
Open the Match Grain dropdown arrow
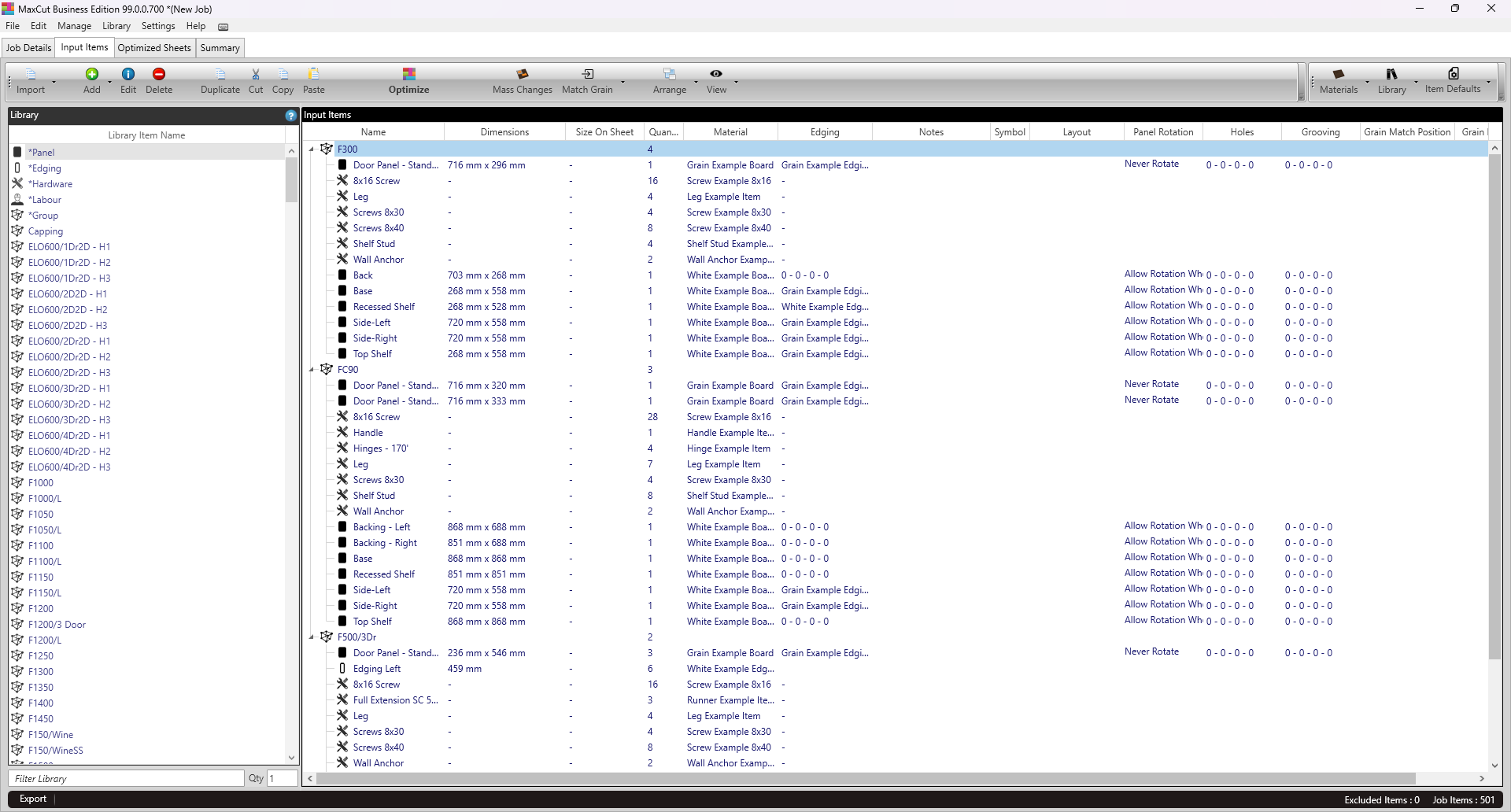623,82
